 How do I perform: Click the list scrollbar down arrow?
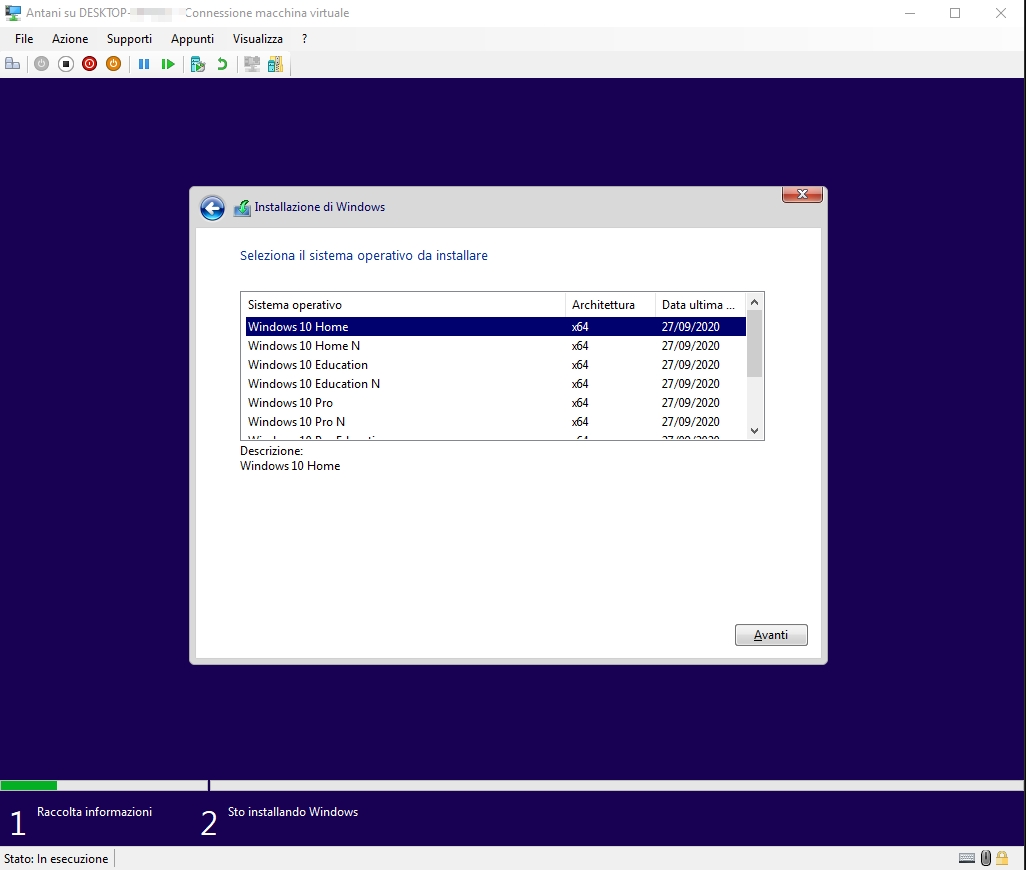(754, 430)
